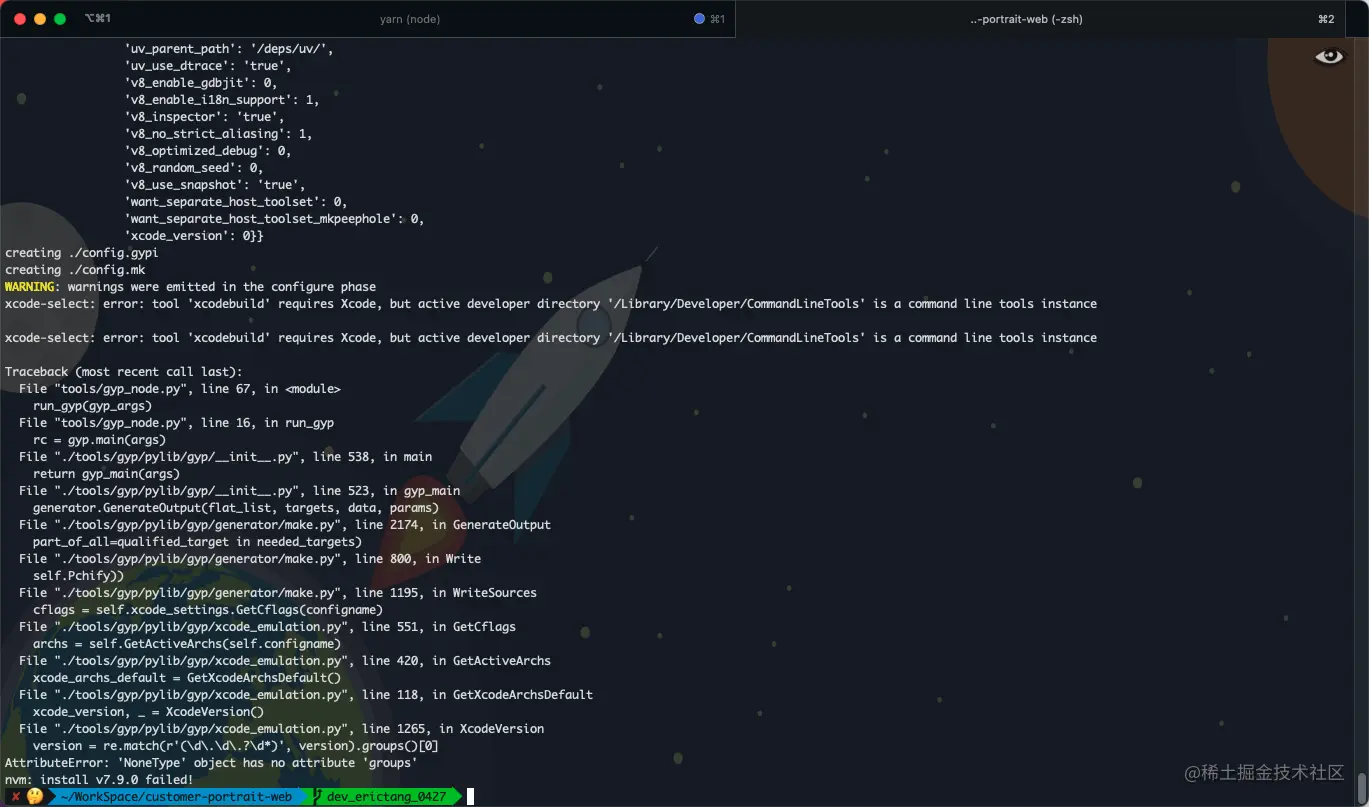Screen dimensions: 1369x807
Task: Click the 'rc = gyp.main(args)' code line
Action: click(x=99, y=440)
